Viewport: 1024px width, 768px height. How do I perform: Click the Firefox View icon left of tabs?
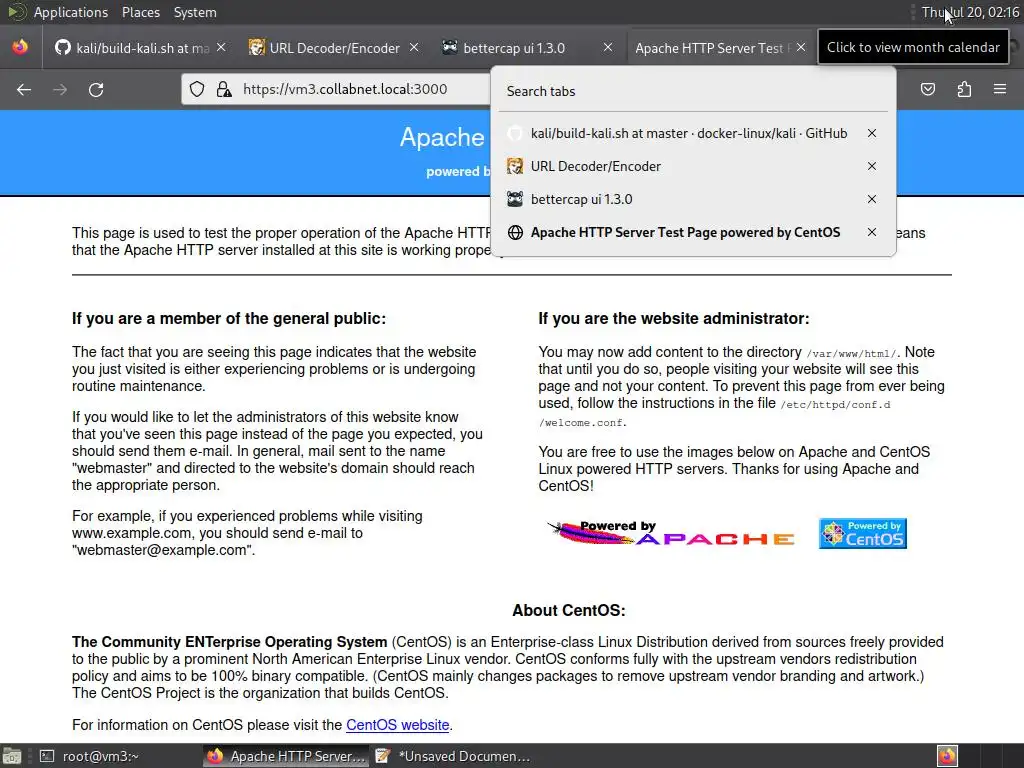(x=20, y=48)
